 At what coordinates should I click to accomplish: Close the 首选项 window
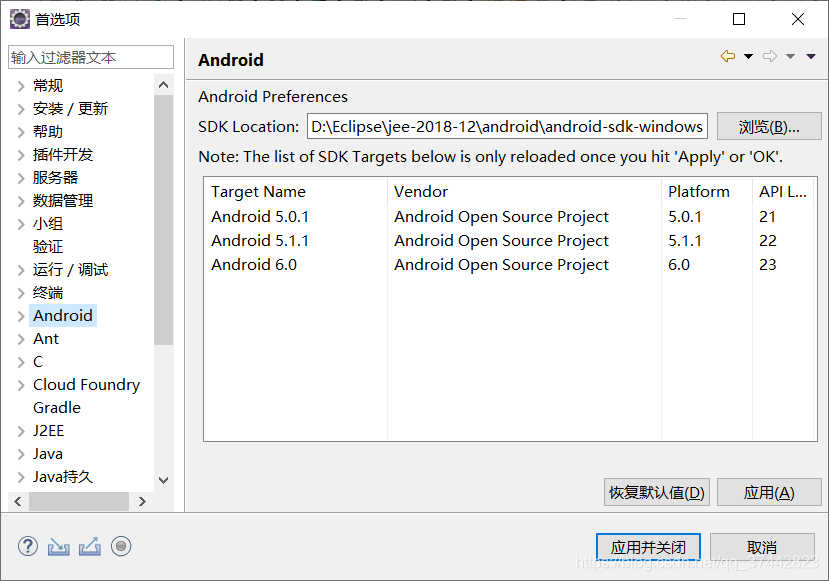click(797, 19)
